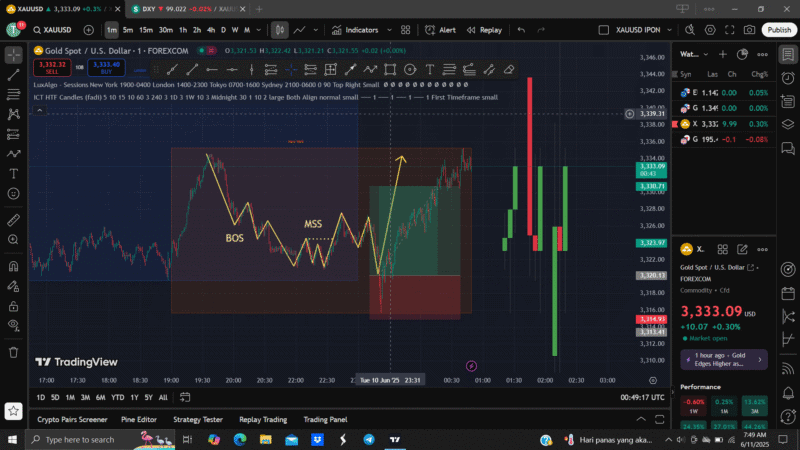This screenshot has width=800, height=450.
Task: Click the trash icon to remove drawings
Action: point(14,351)
